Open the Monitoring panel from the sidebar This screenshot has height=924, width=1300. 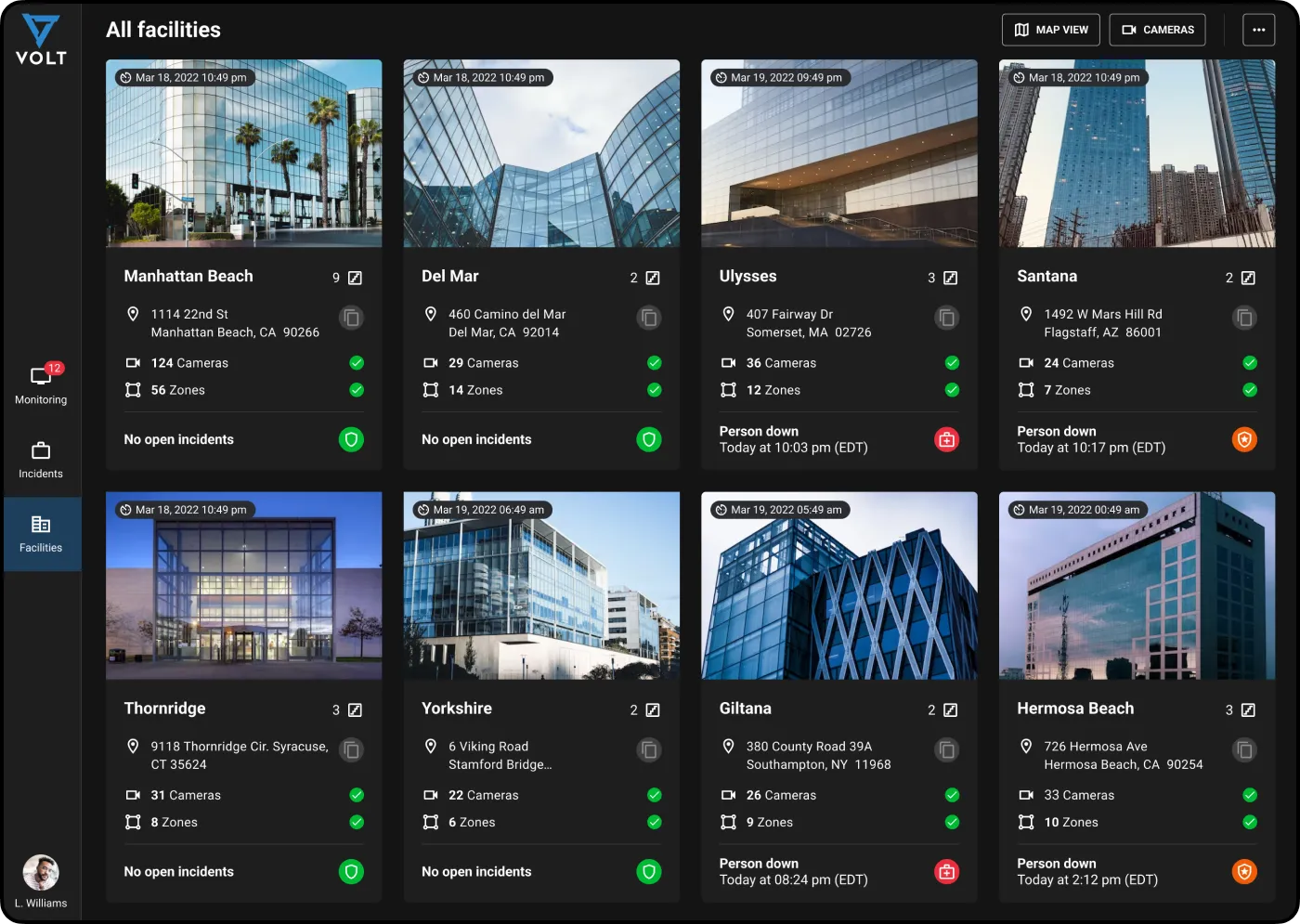[x=41, y=383]
